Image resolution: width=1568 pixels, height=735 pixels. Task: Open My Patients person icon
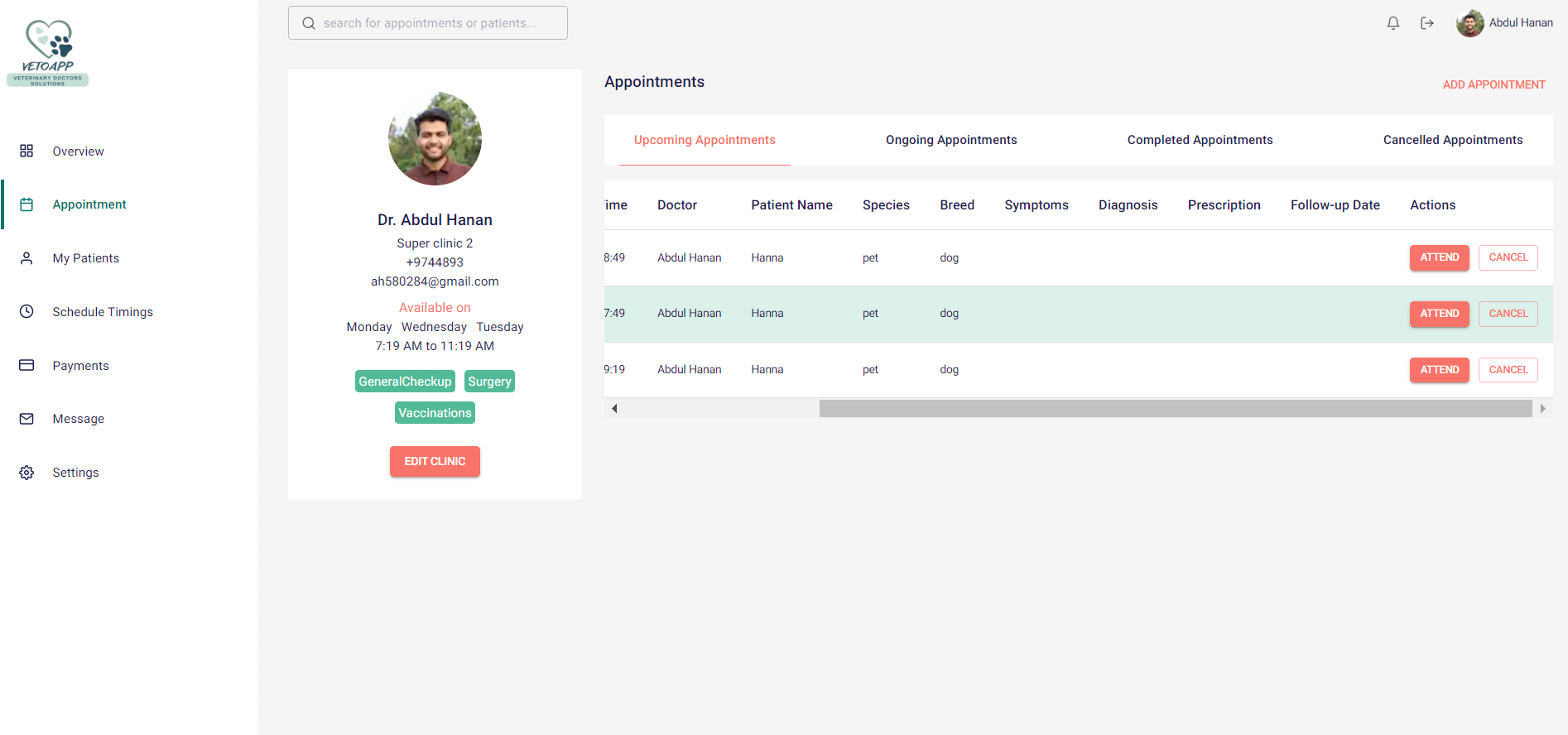26,258
